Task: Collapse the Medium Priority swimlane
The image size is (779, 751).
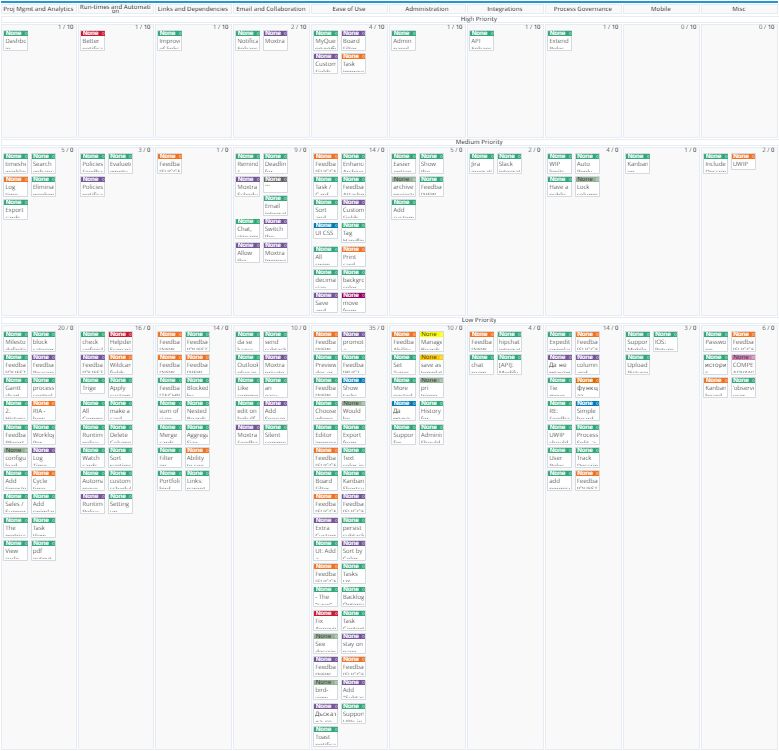Action: click(478, 142)
